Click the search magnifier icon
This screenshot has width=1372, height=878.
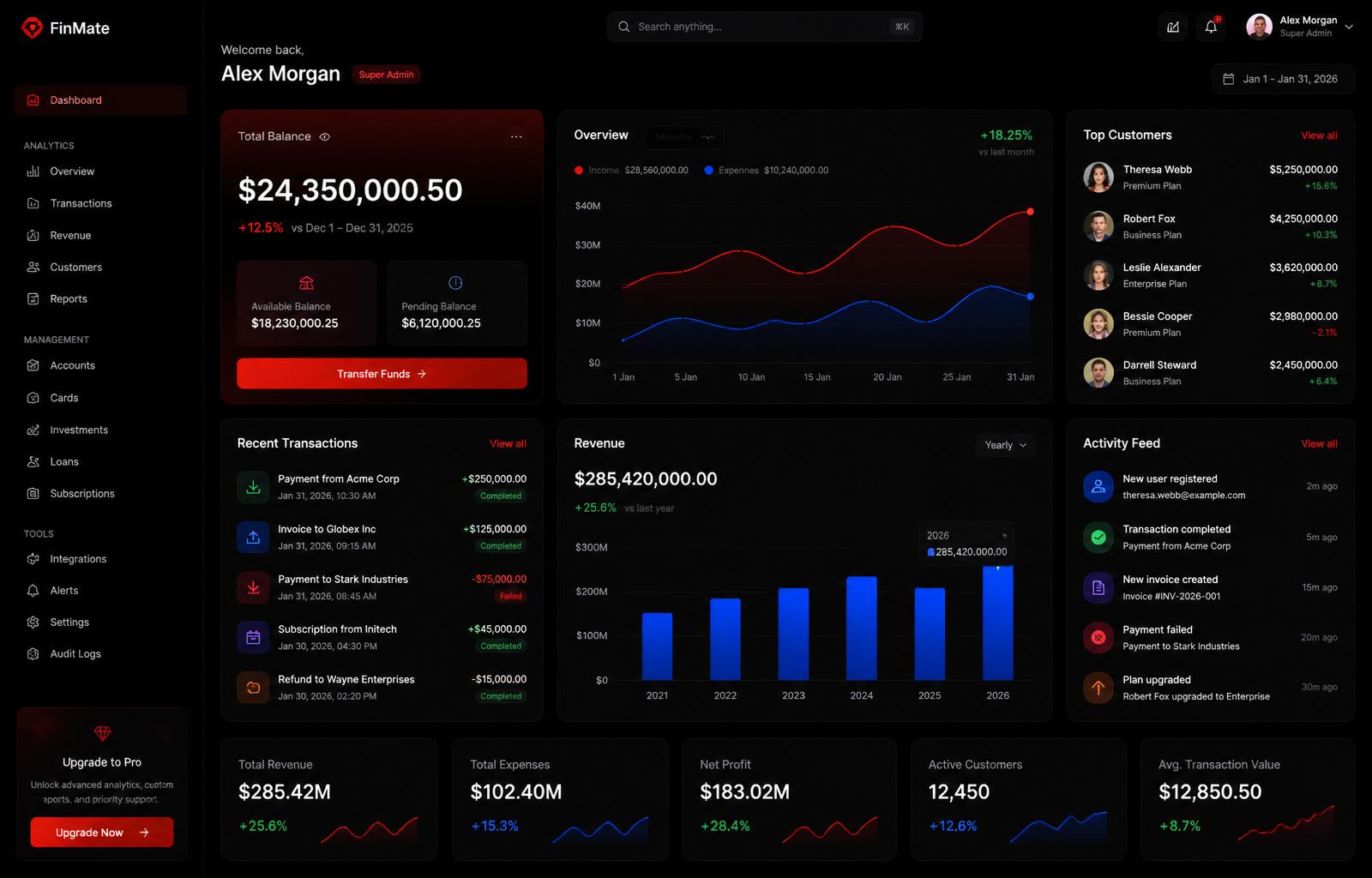coord(623,27)
